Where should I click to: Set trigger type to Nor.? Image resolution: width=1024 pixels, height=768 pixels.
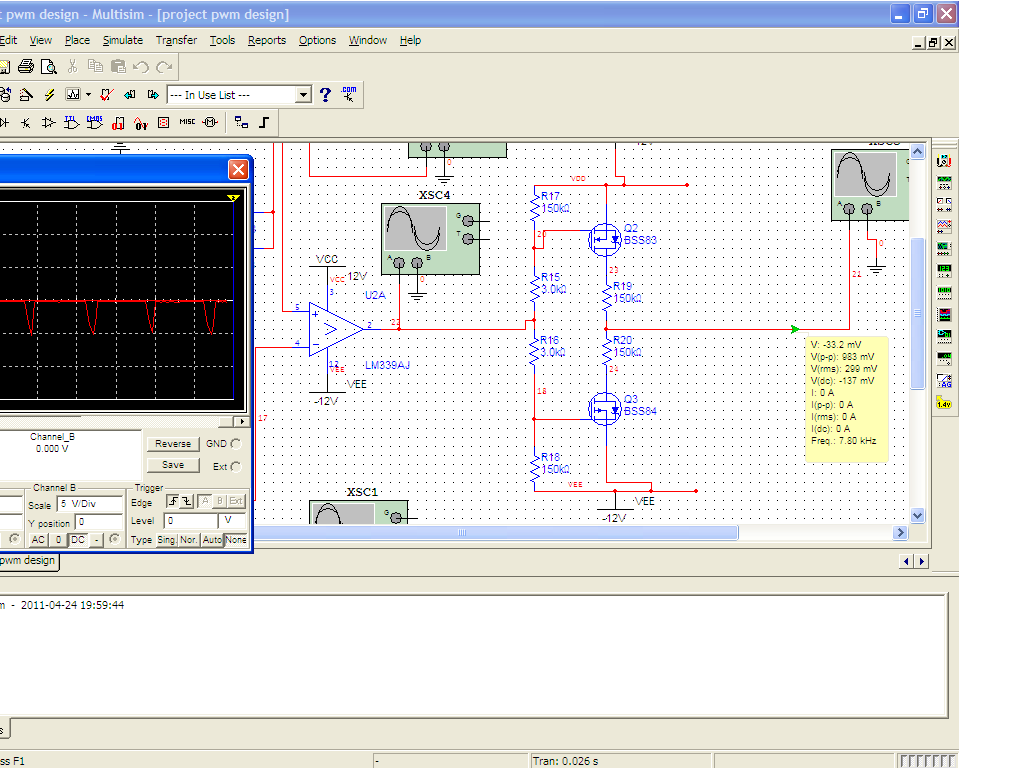(189, 539)
